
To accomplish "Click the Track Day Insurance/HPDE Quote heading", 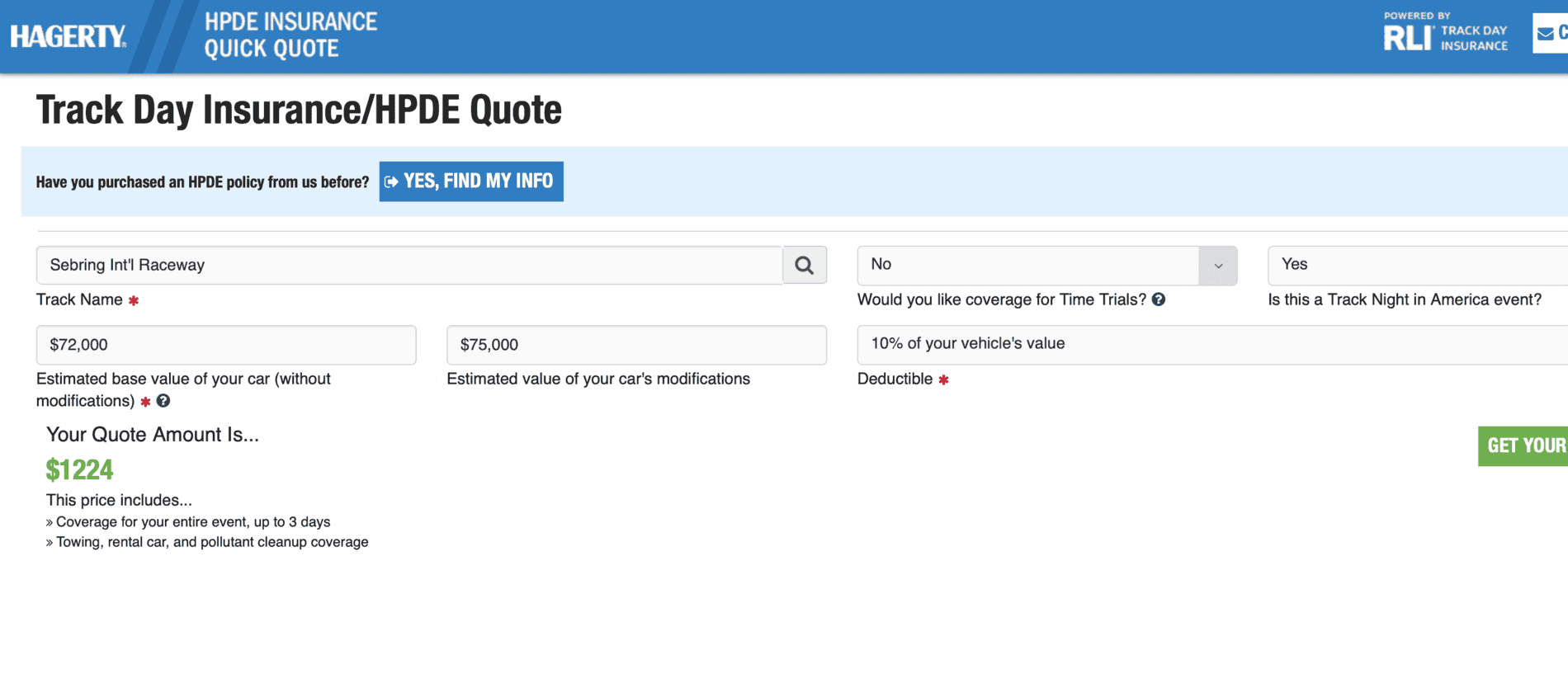I will [299, 110].
